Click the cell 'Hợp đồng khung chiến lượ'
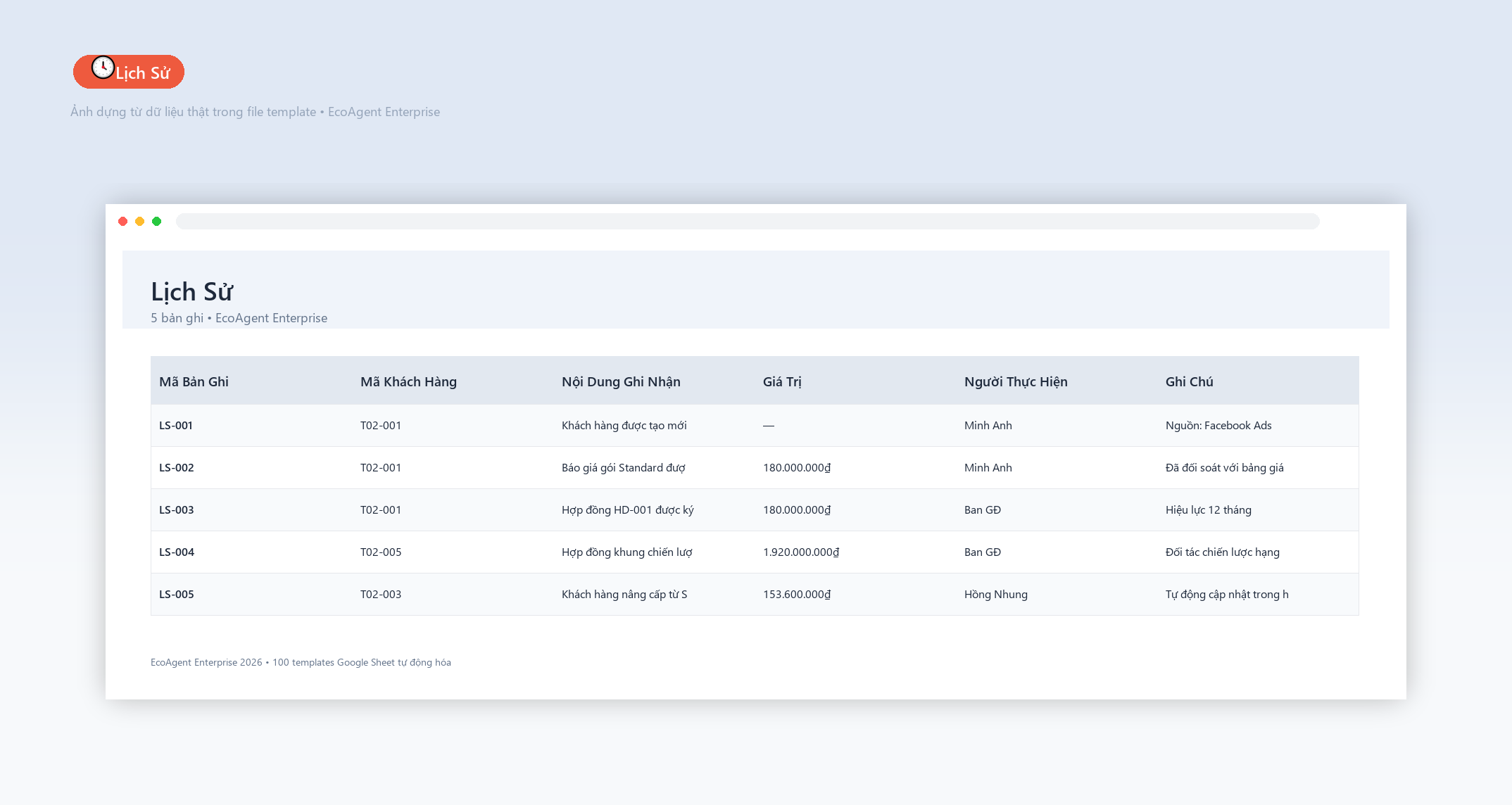Image resolution: width=1512 pixels, height=805 pixels. coord(627,552)
